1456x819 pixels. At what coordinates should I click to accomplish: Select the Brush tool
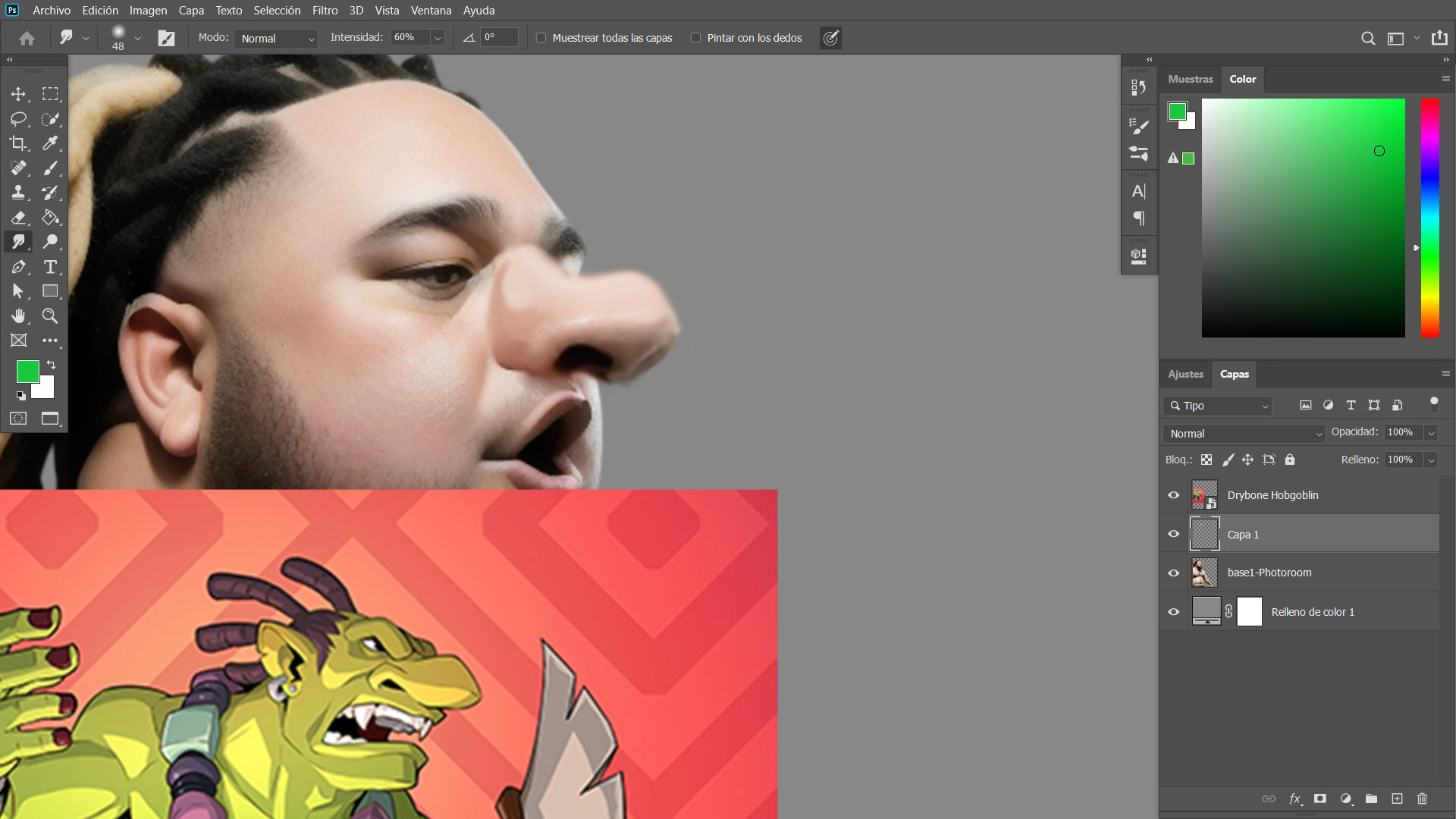[x=50, y=168]
